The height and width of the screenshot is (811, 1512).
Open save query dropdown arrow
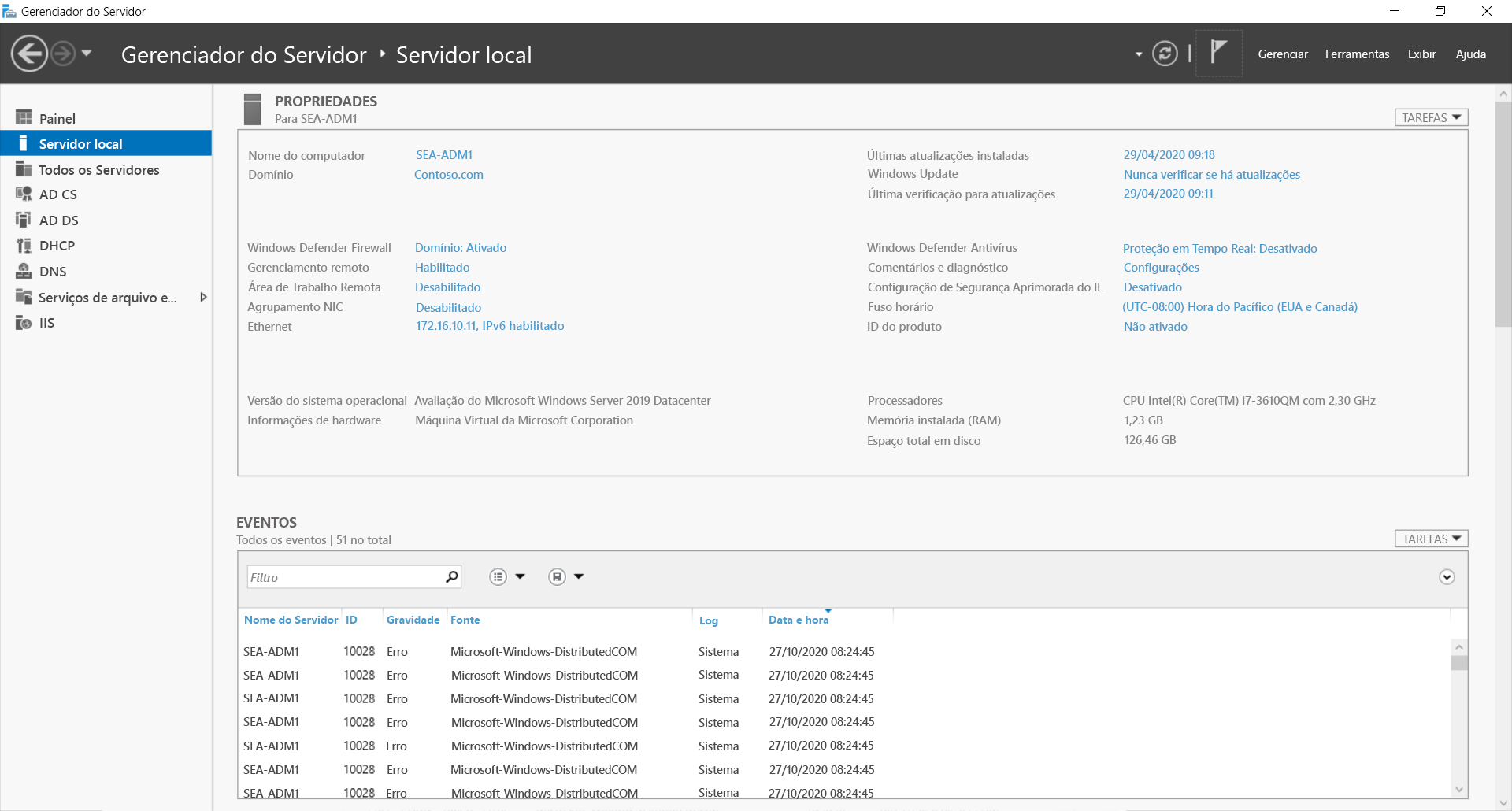pos(579,577)
